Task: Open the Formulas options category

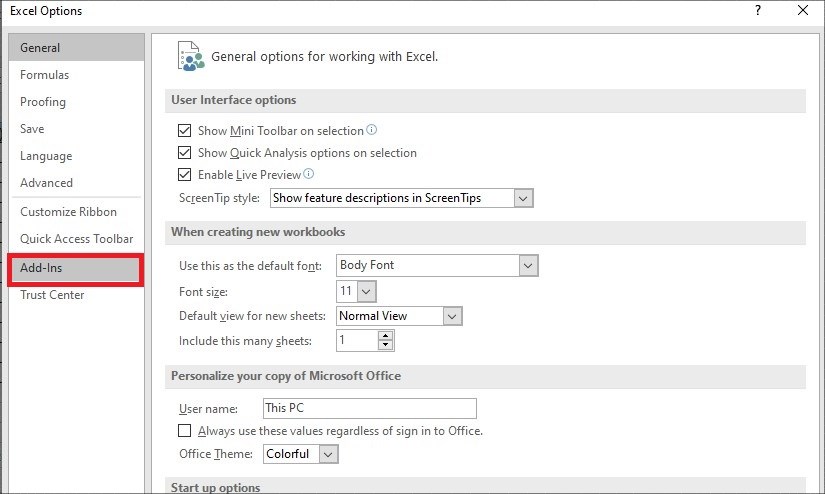Action: (45, 75)
